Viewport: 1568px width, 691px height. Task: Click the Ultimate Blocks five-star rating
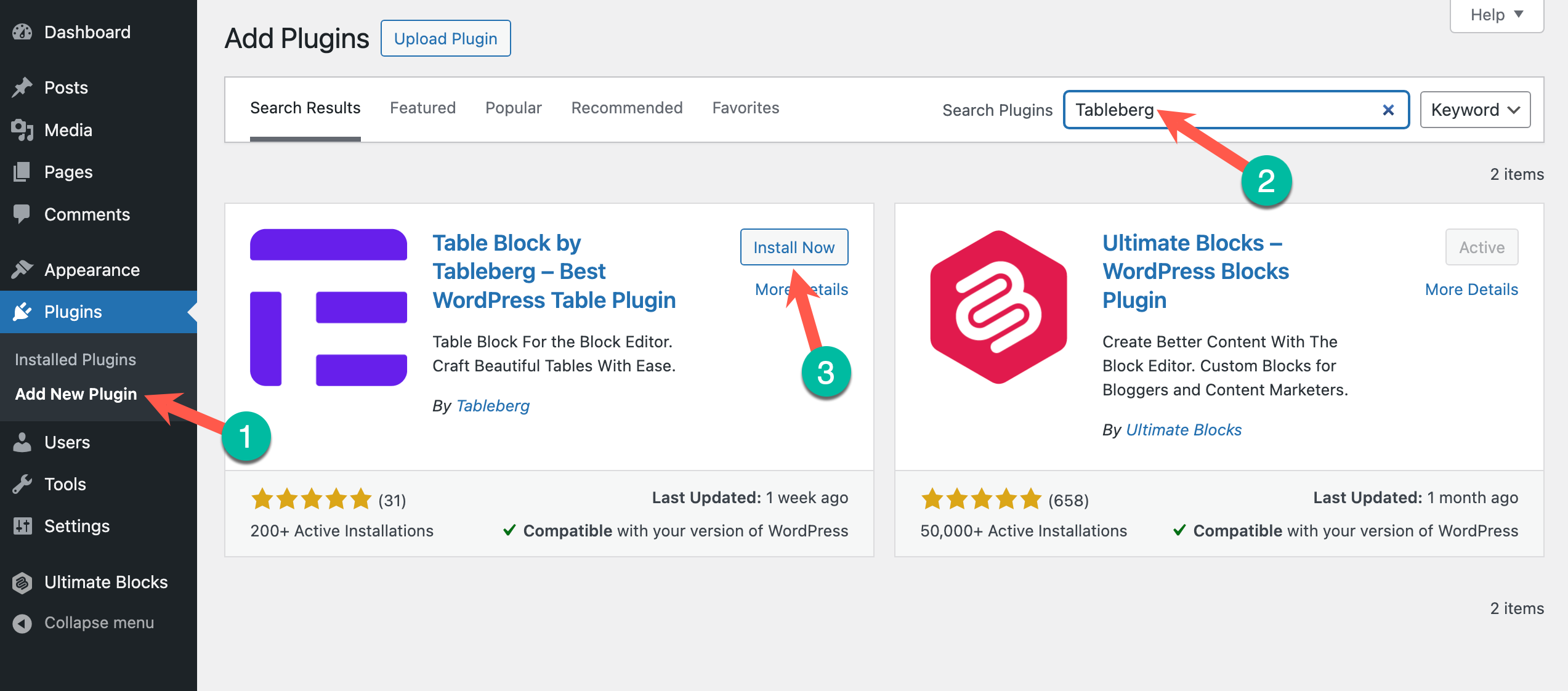pos(981,499)
